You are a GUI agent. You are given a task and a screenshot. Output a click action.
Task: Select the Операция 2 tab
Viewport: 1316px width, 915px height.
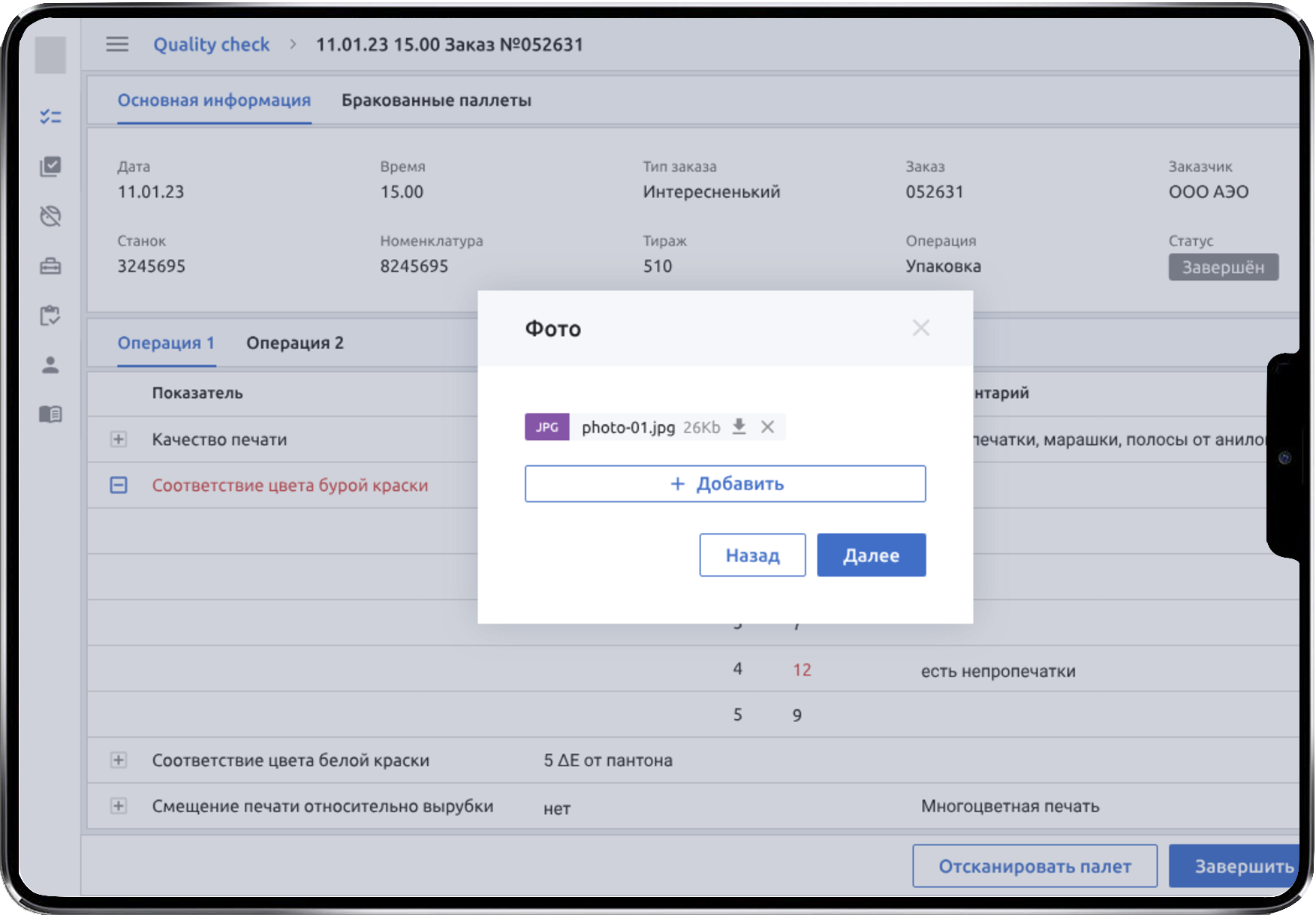tap(294, 343)
